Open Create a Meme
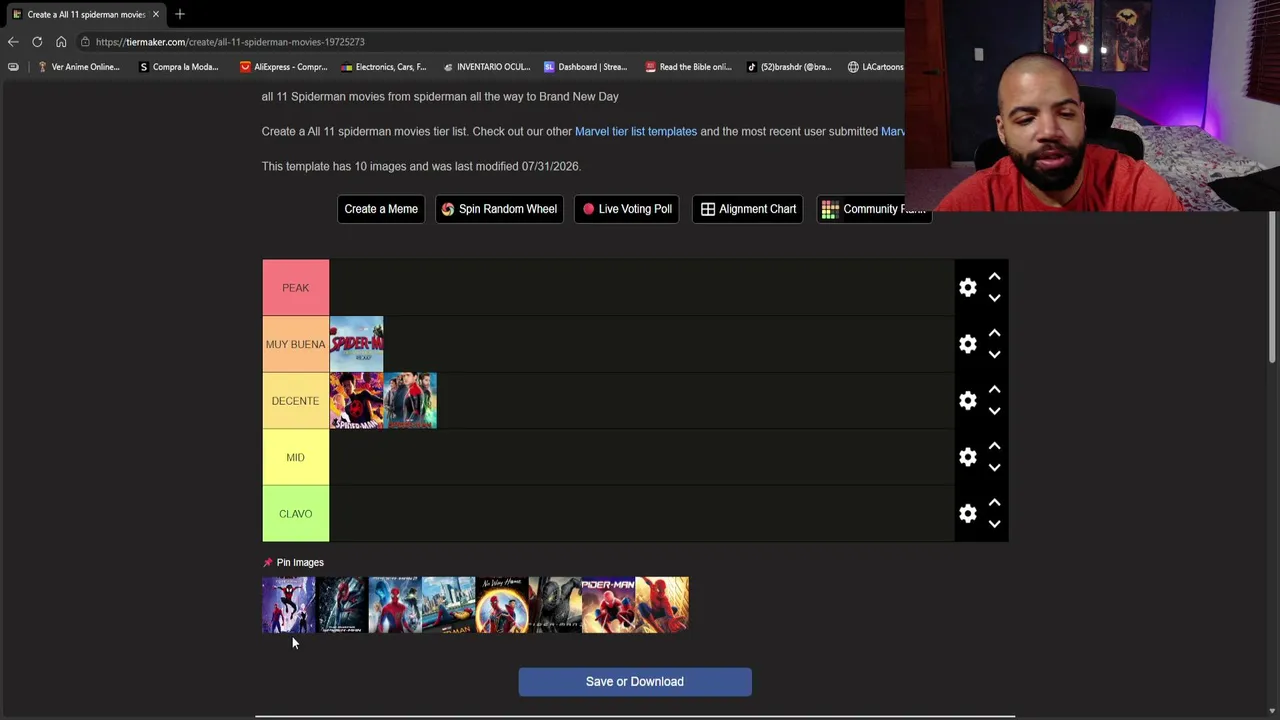The image size is (1280, 720). [381, 209]
